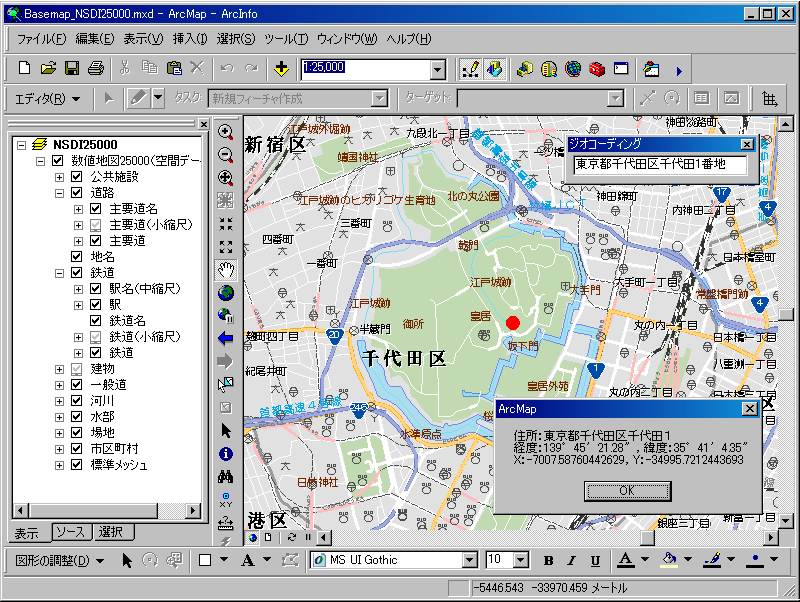The width and height of the screenshot is (800, 602).
Task: Click the yellow Add Data button
Action: click(x=281, y=69)
